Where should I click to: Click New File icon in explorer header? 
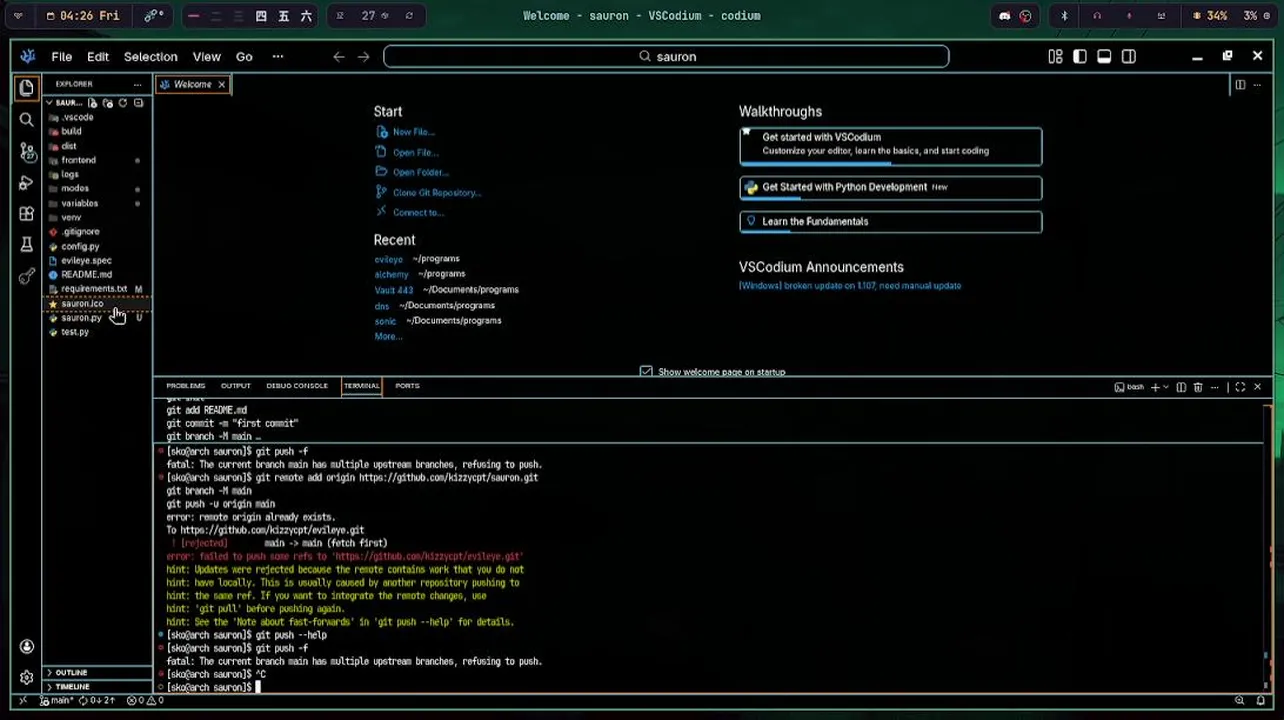pyautogui.click(x=92, y=103)
